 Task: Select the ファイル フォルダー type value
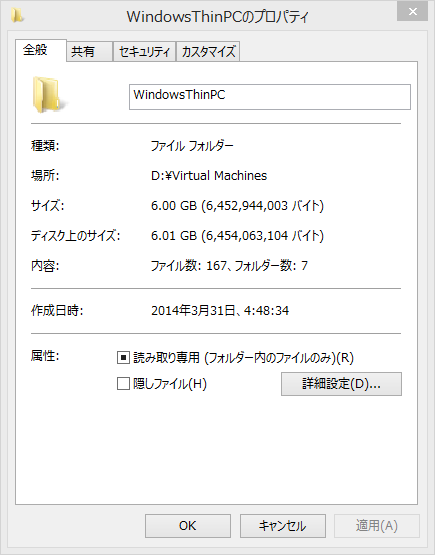pyautogui.click(x=192, y=146)
